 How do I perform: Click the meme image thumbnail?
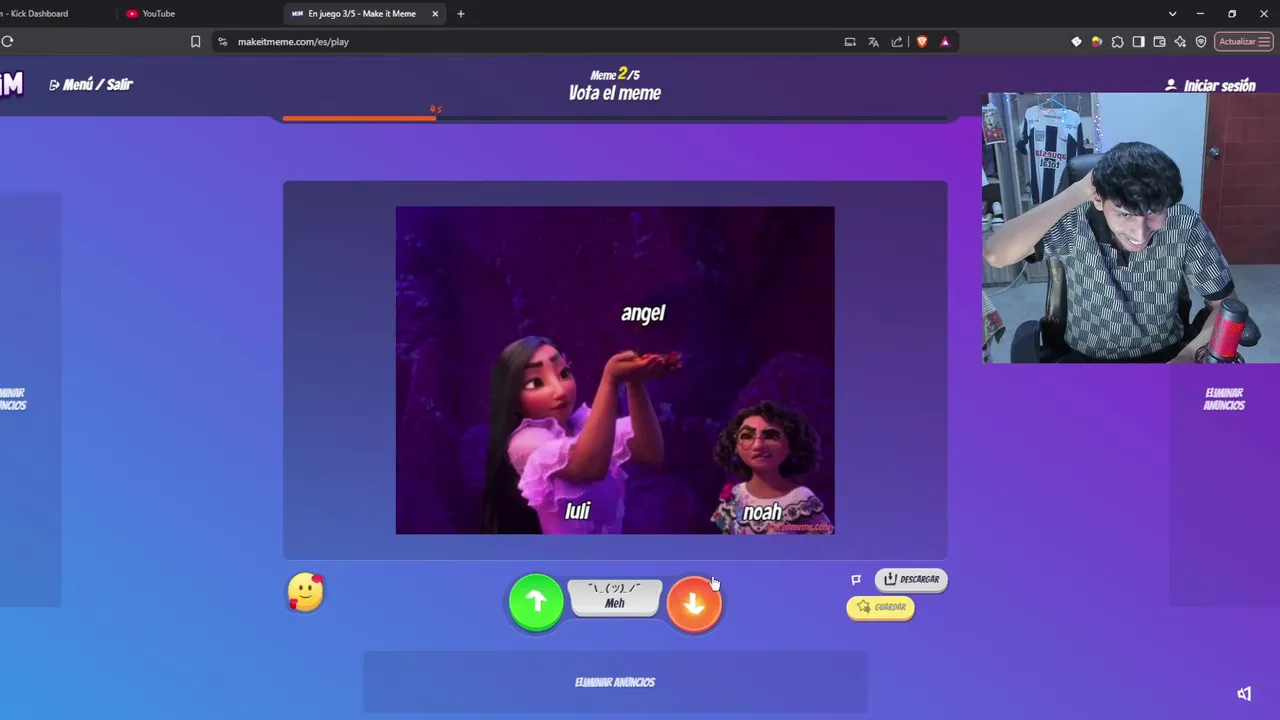click(615, 370)
